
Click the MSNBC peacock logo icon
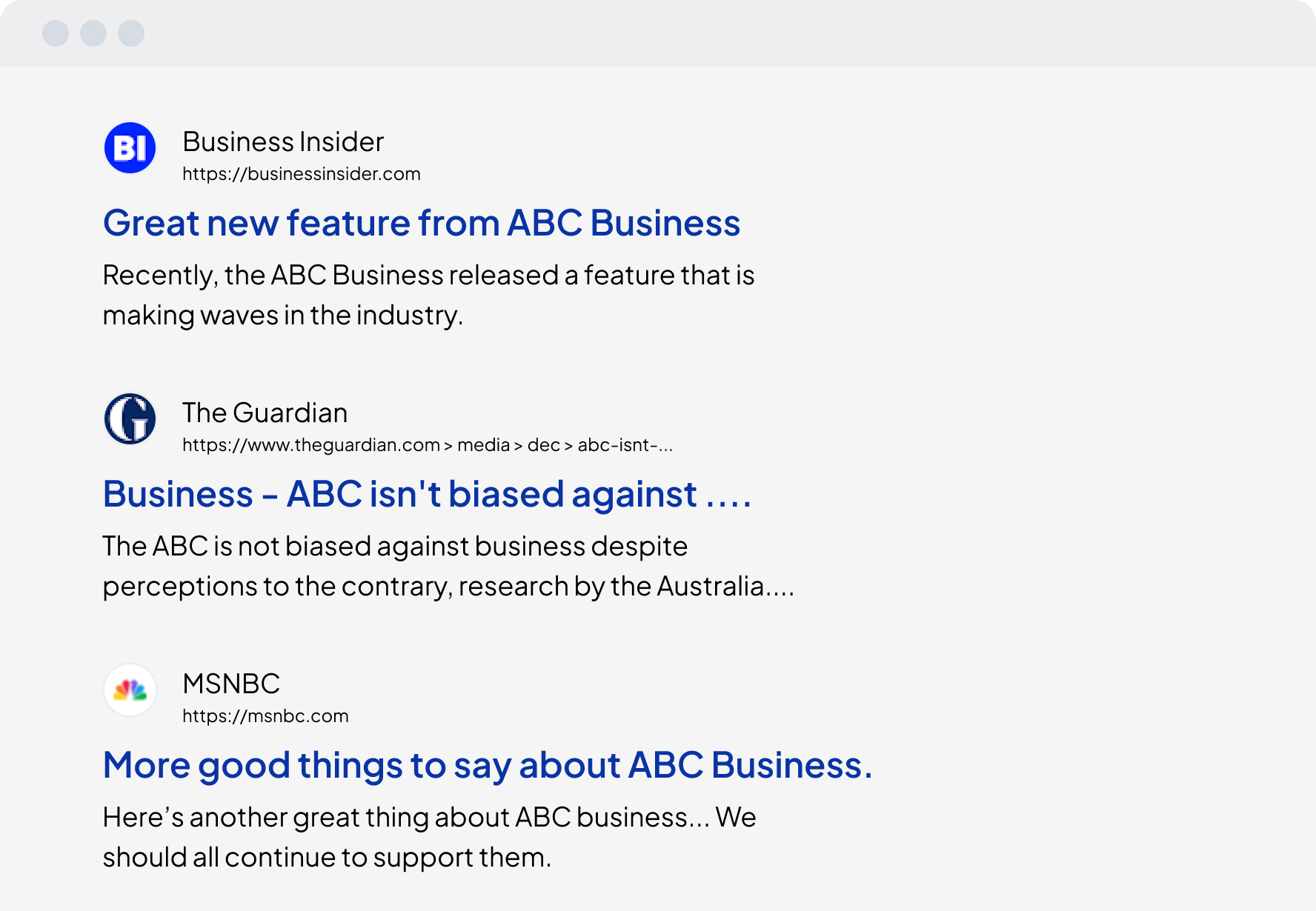(x=130, y=690)
